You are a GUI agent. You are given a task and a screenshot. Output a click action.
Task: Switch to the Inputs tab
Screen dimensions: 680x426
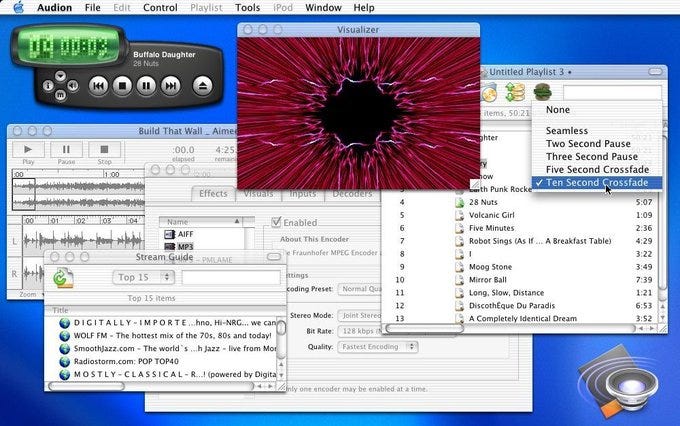(x=303, y=193)
